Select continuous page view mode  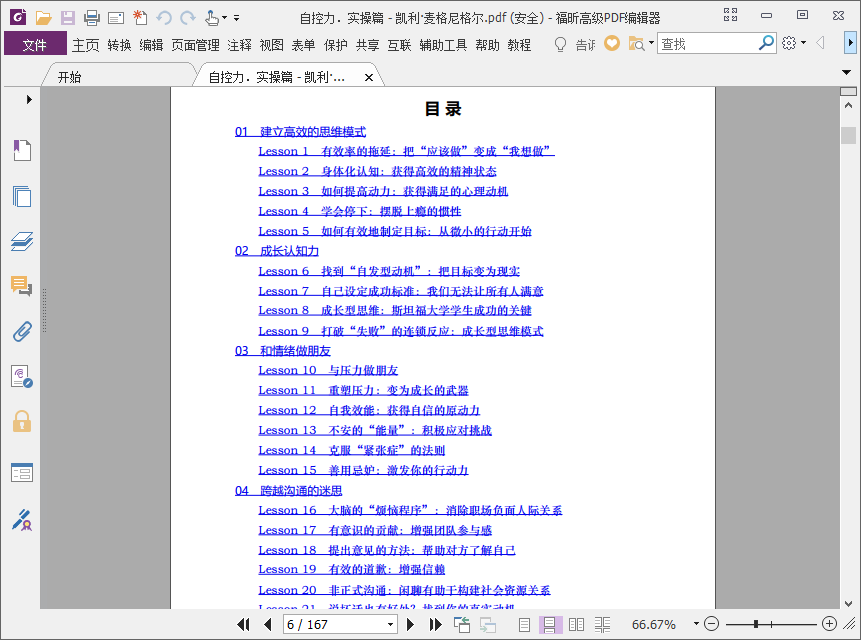(x=550, y=624)
